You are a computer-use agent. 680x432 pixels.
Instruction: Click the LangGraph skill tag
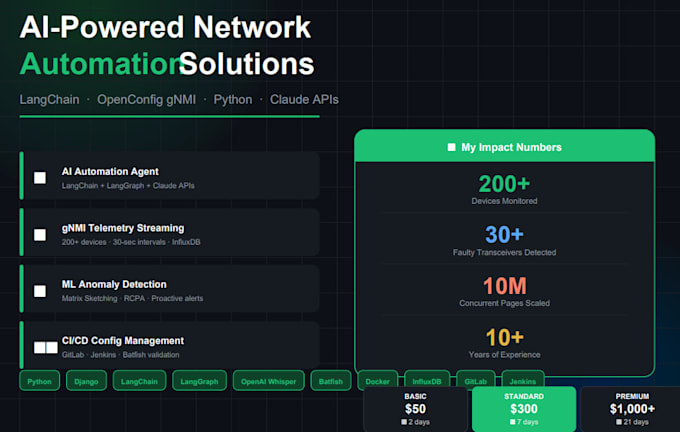pyautogui.click(x=199, y=381)
